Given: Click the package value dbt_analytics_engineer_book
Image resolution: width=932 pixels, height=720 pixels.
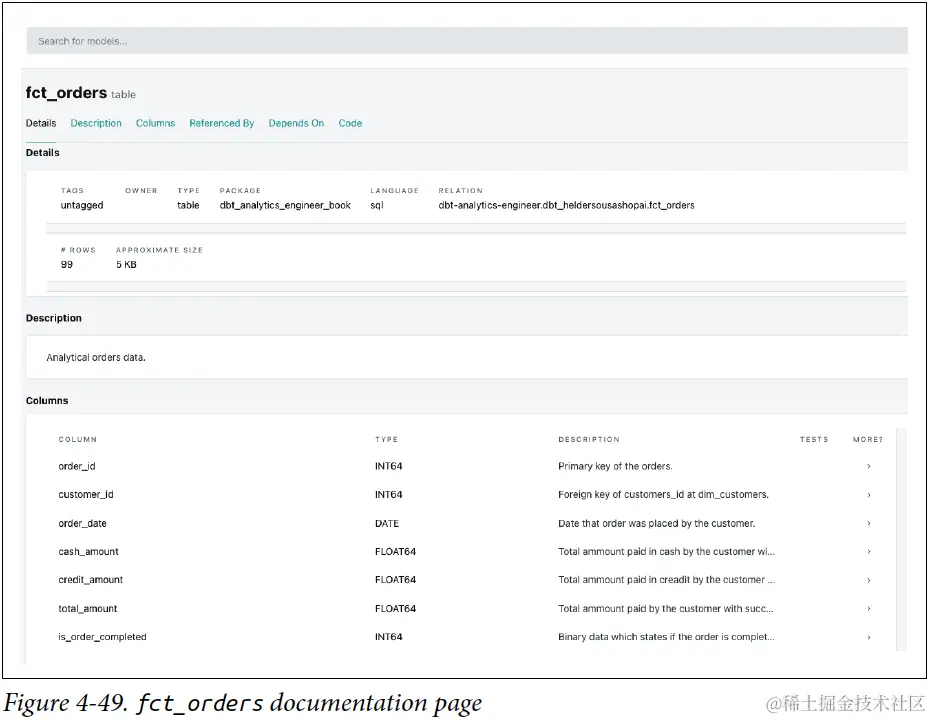Looking at the screenshot, I should point(285,205).
